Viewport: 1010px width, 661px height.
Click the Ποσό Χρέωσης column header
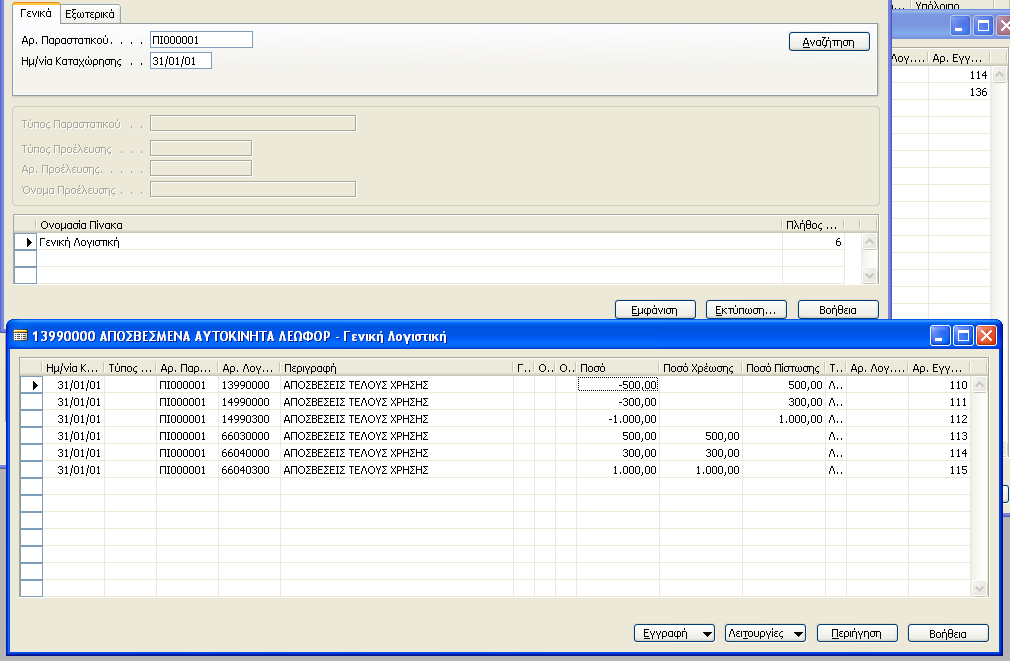click(x=700, y=368)
